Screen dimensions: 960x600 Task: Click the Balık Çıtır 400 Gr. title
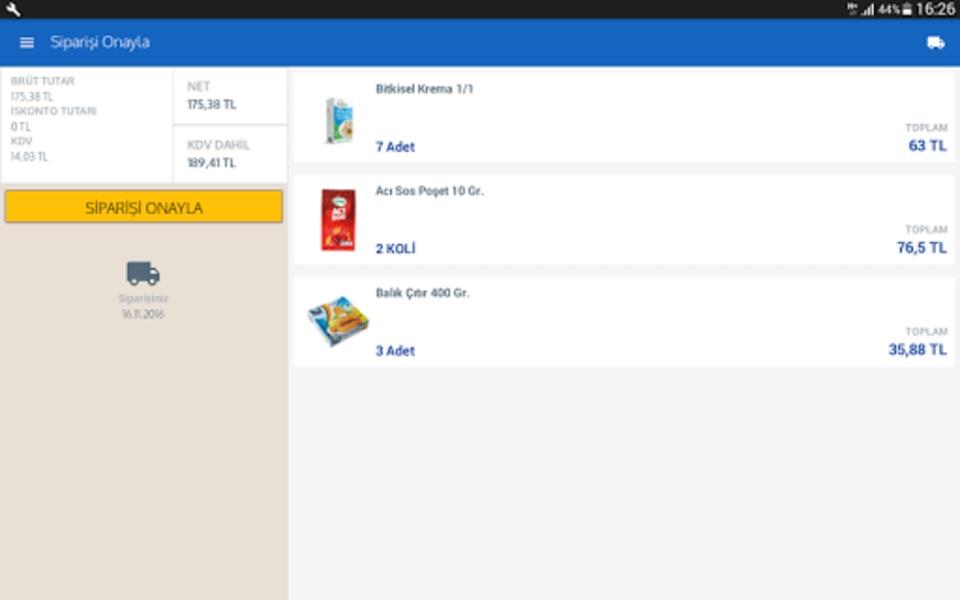tap(422, 293)
